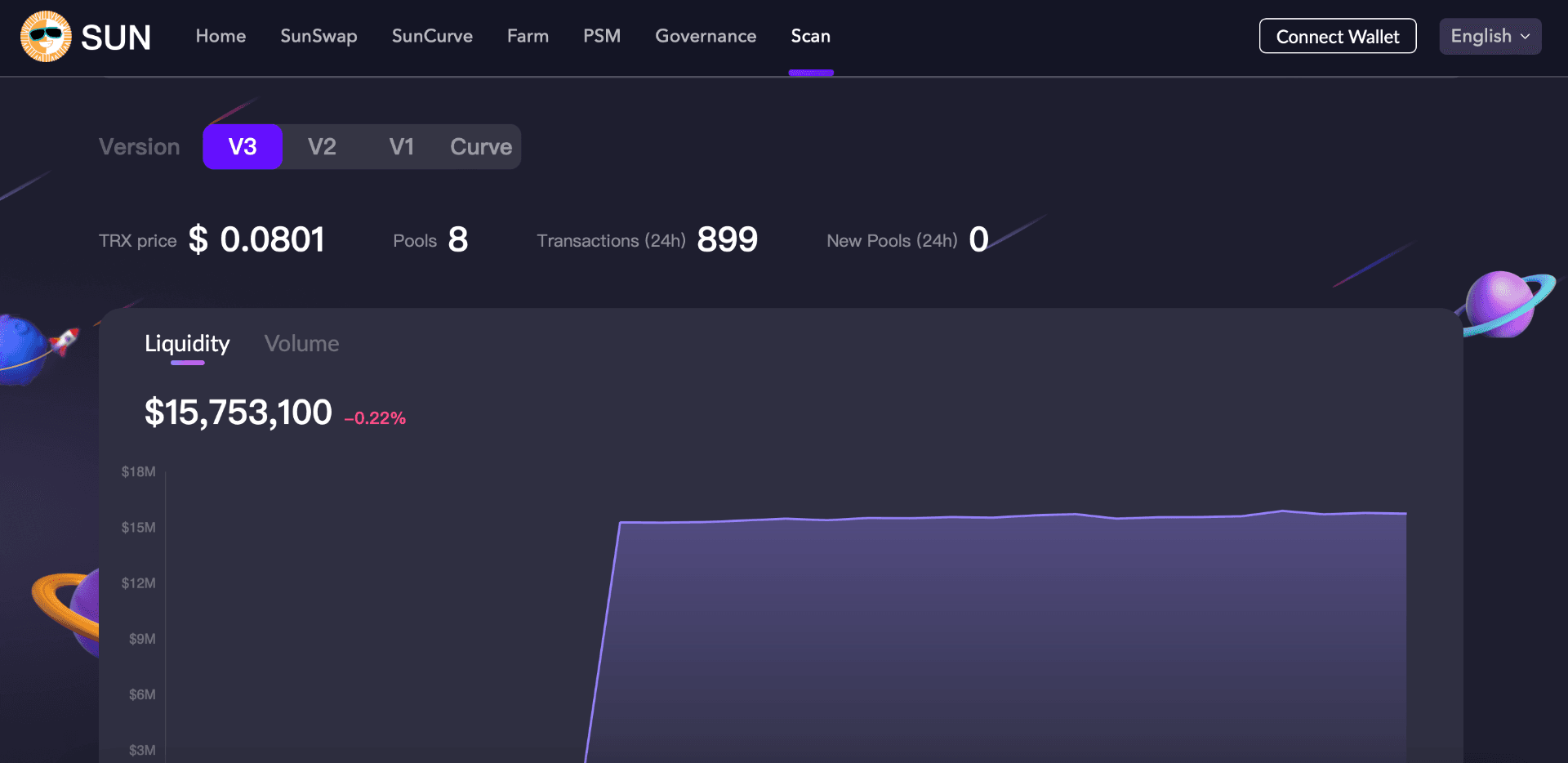This screenshot has width=1568, height=763.
Task: Click the -0.22% change indicator
Action: 375,418
